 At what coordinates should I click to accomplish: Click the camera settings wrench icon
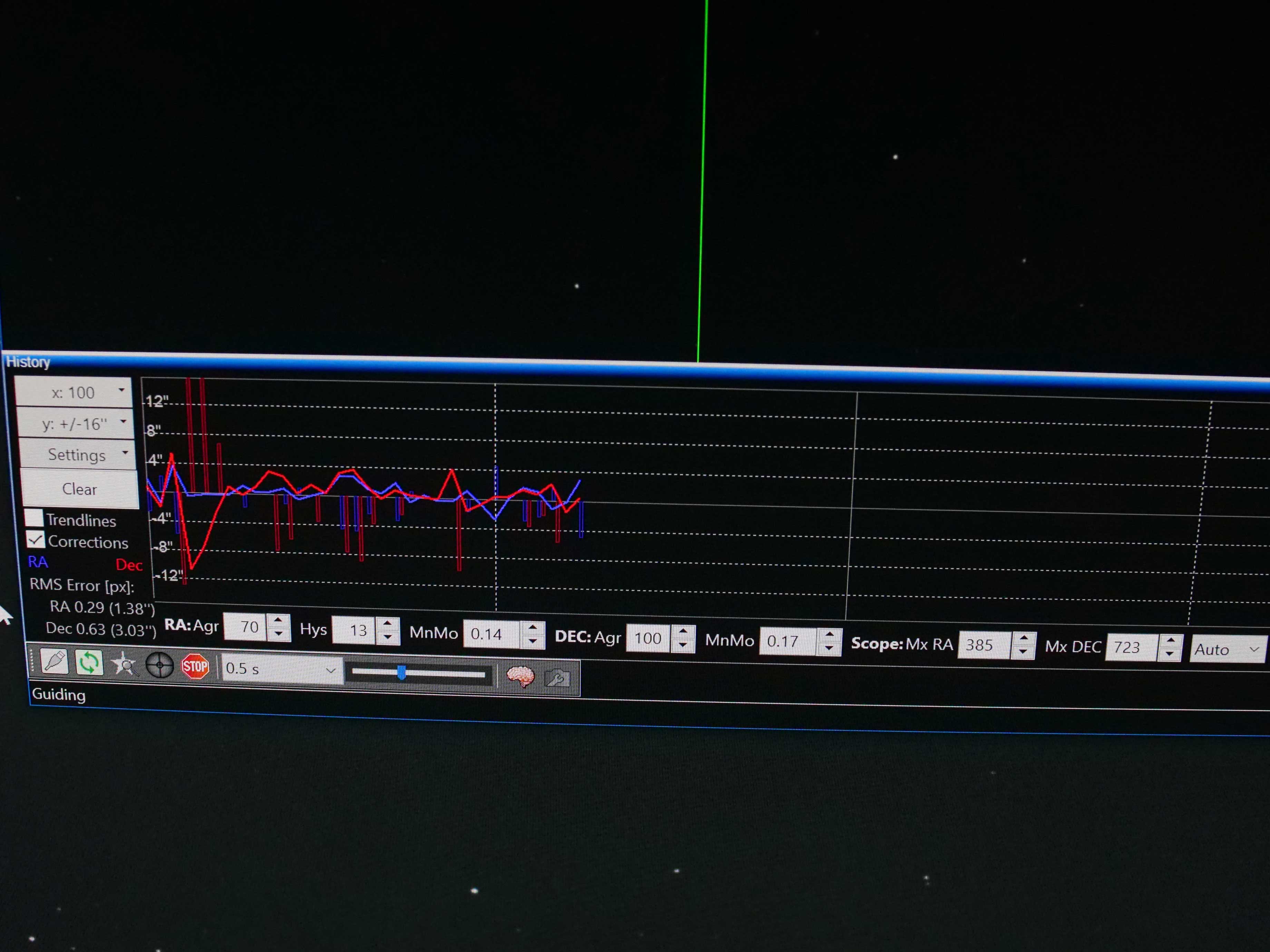point(557,679)
